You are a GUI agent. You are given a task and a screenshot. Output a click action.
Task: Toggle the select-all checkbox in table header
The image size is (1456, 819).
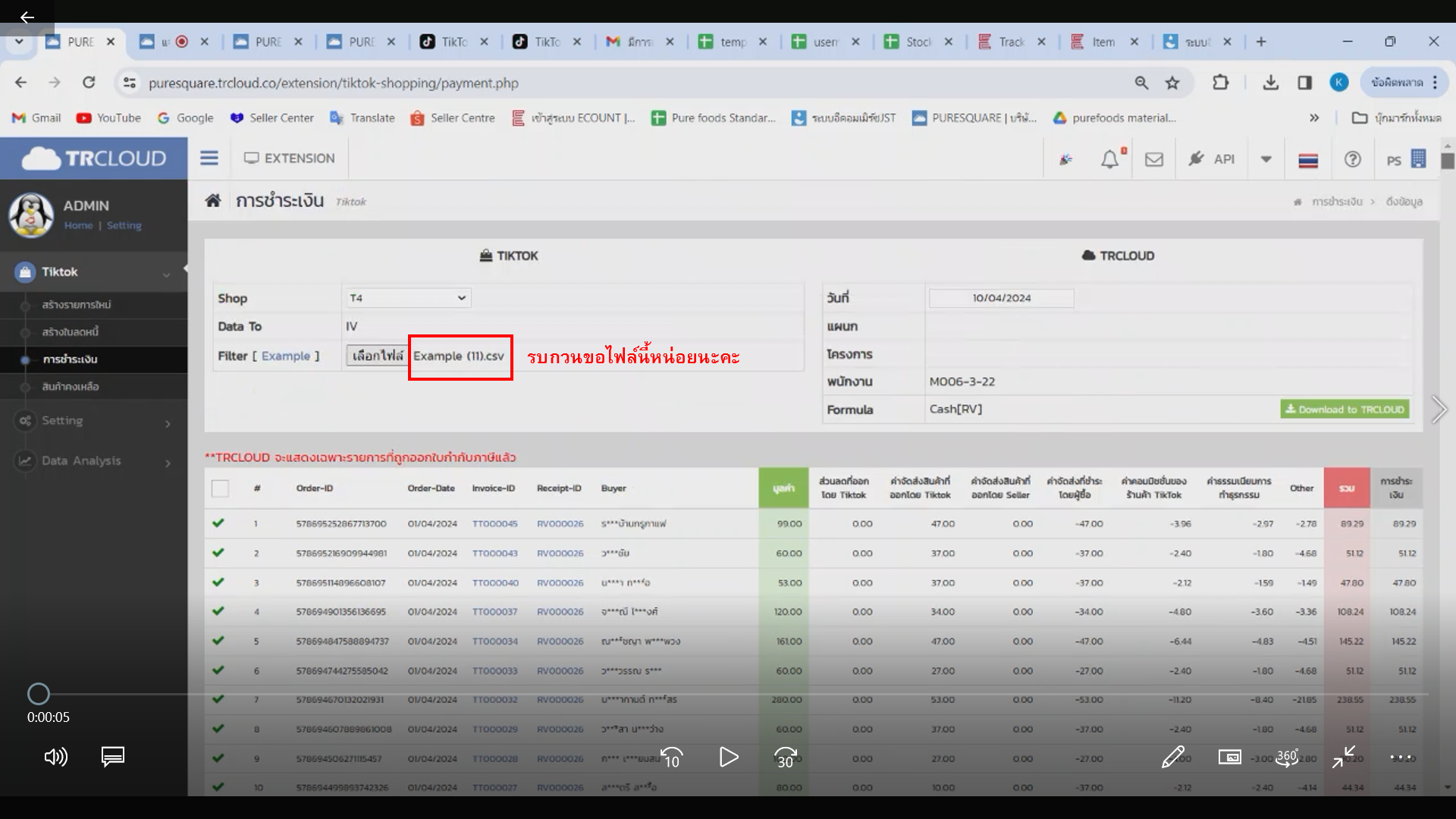tap(220, 488)
